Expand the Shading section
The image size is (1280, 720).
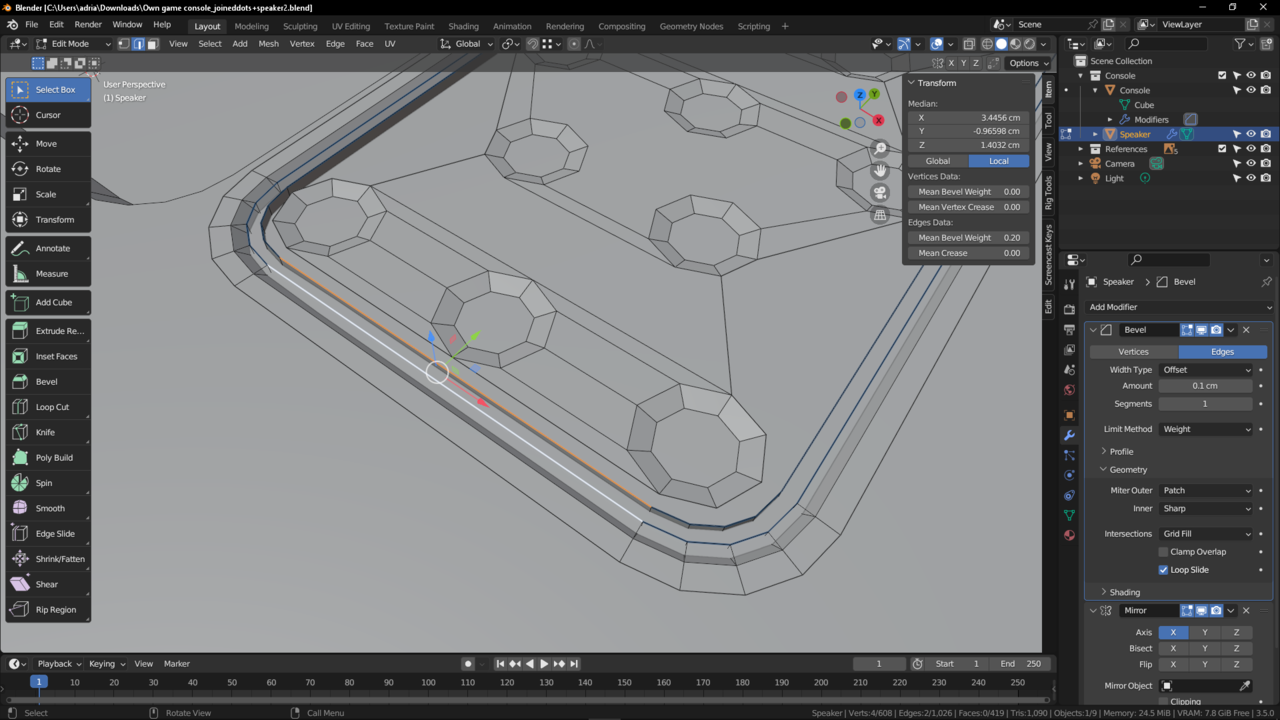(1124, 592)
